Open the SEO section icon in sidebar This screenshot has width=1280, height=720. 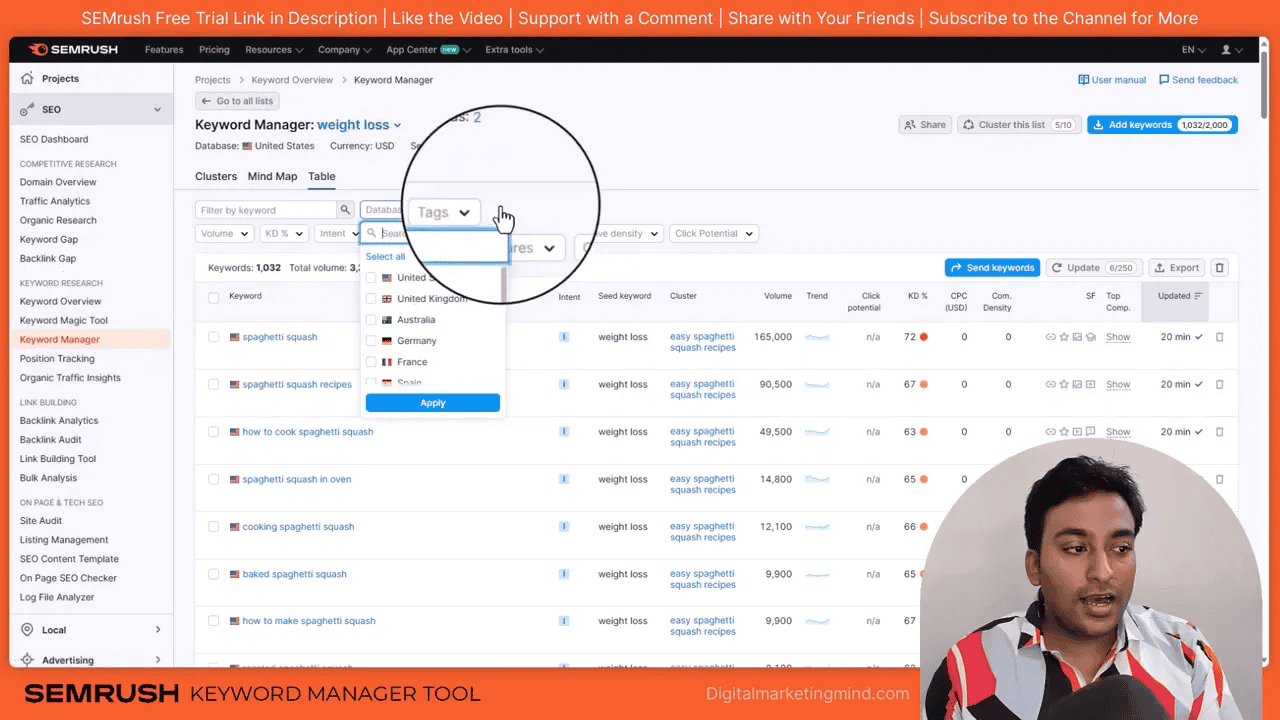point(27,109)
